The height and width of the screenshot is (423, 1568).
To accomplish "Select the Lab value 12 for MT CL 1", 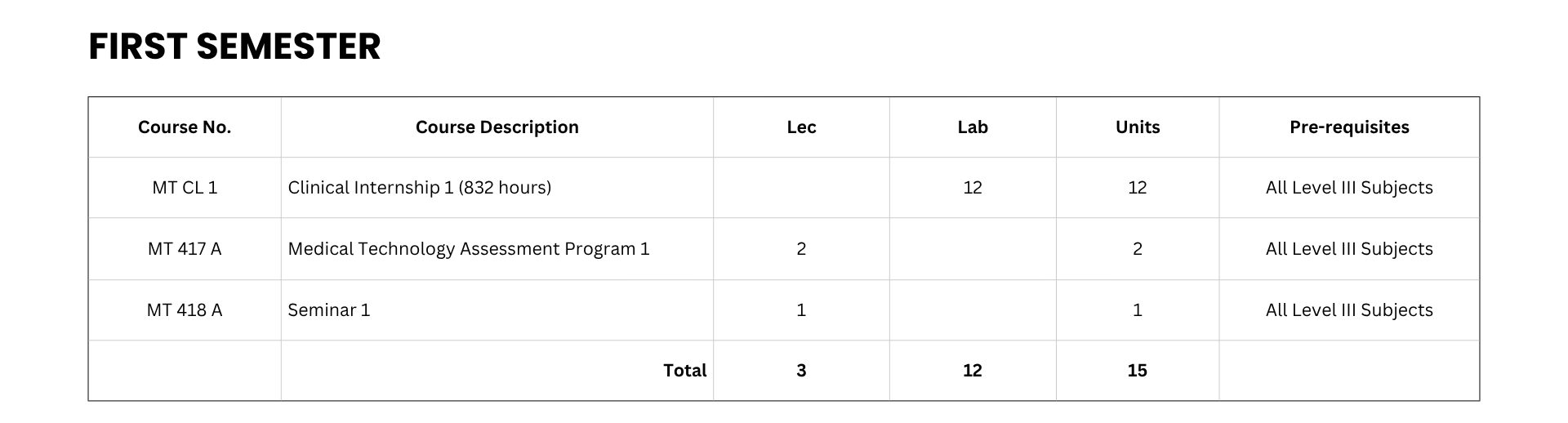I will [x=973, y=188].
